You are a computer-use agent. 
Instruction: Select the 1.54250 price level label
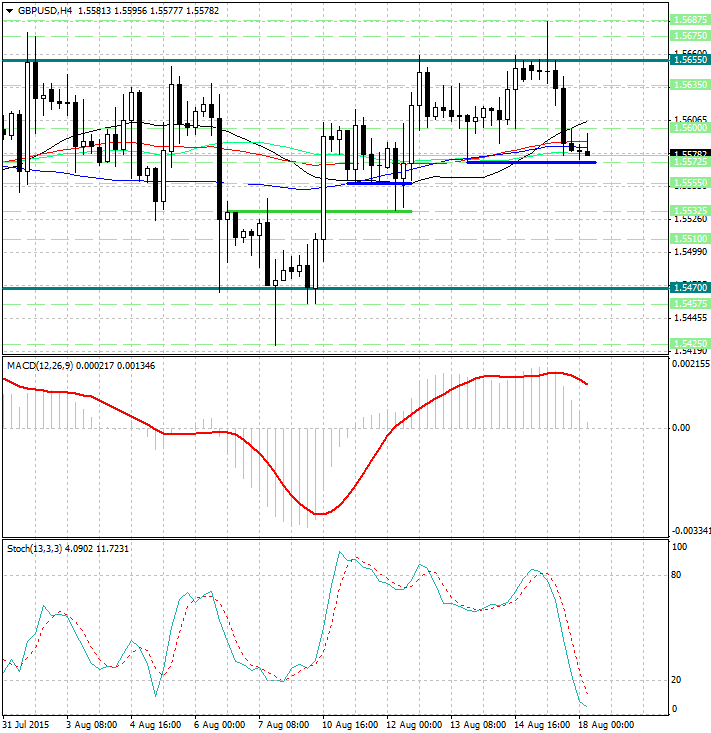click(x=691, y=343)
